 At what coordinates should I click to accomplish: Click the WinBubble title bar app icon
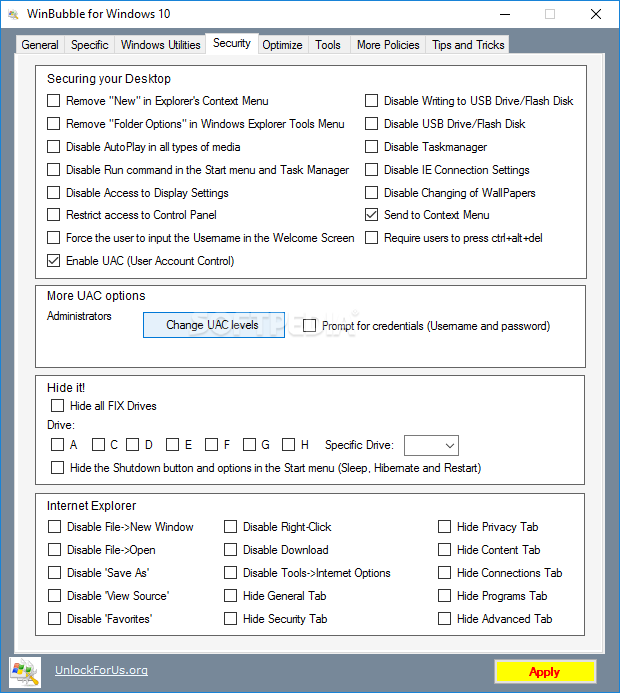[14, 15]
